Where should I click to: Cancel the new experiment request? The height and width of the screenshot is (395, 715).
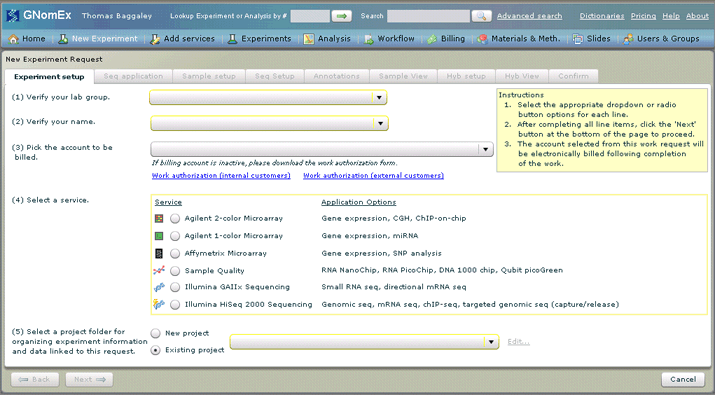[x=683, y=379]
